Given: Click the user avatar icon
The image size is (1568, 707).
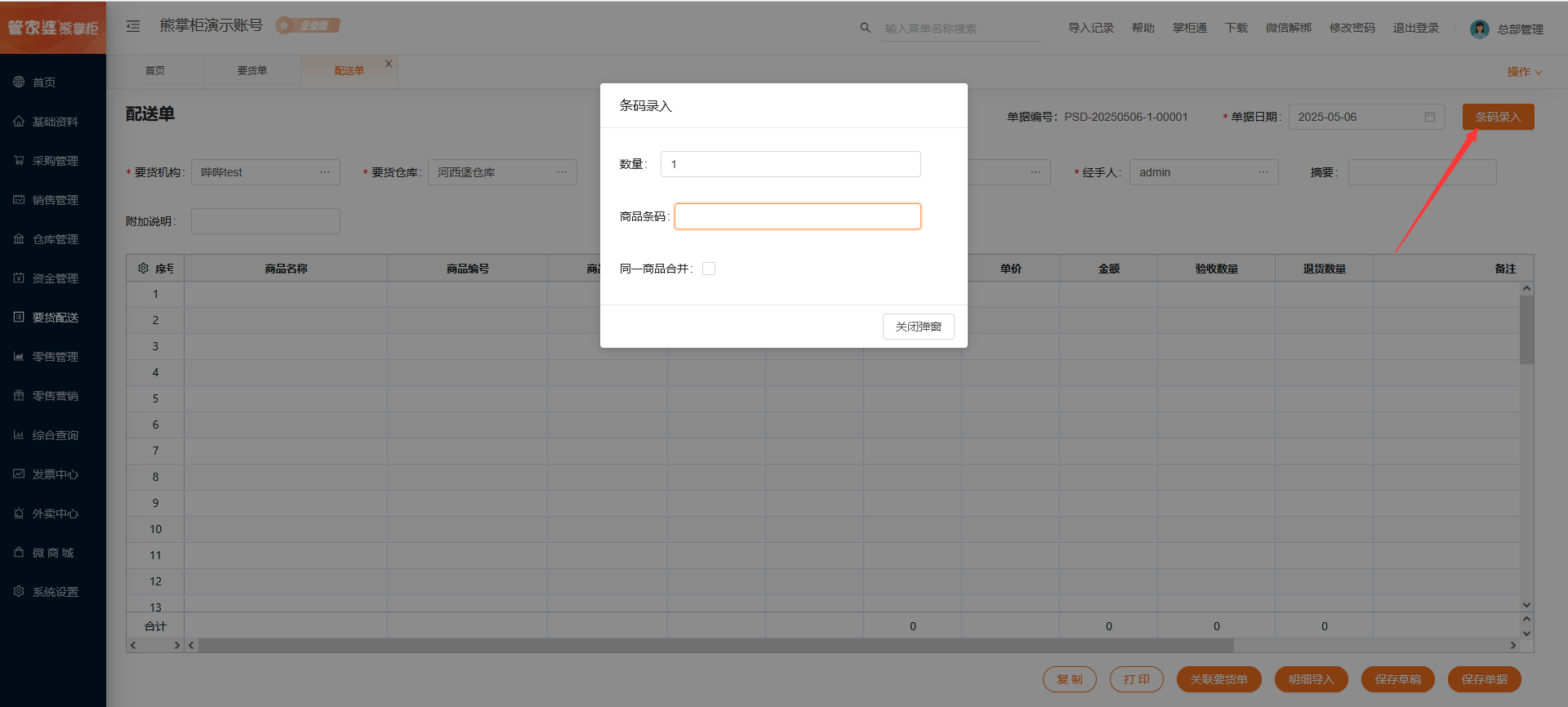Looking at the screenshot, I should coord(1479,29).
